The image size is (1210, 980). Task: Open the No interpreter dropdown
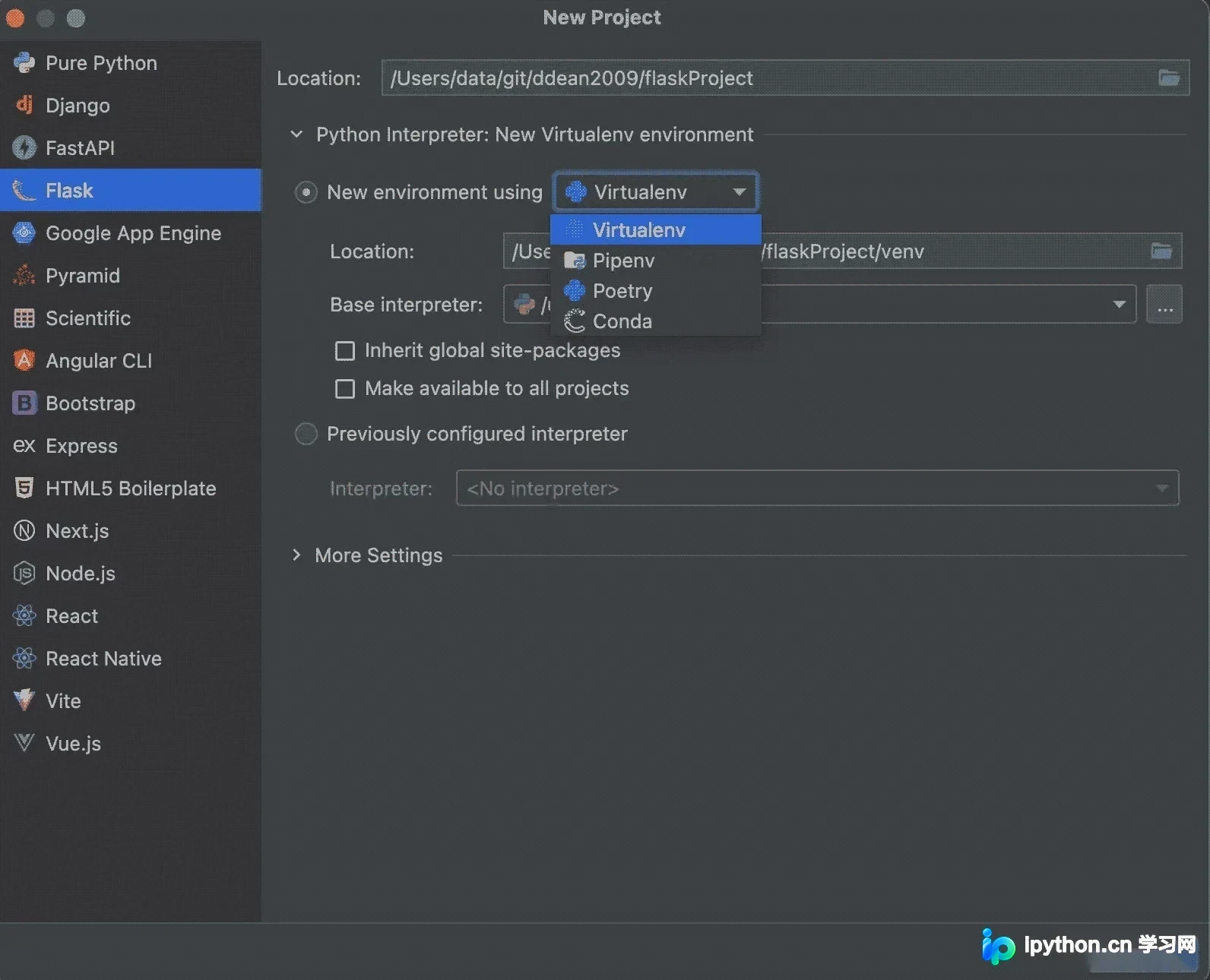tap(817, 488)
